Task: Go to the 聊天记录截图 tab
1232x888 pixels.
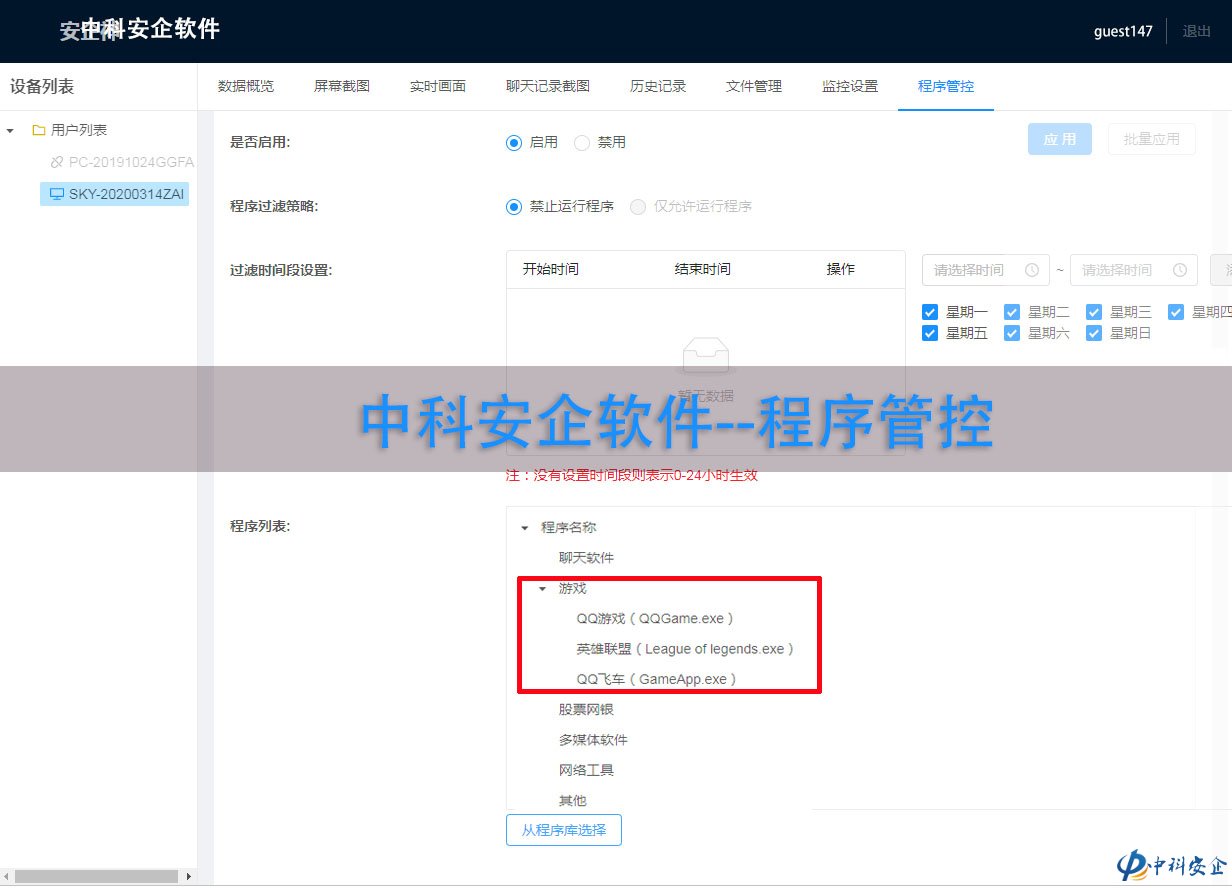Action: tap(548, 86)
